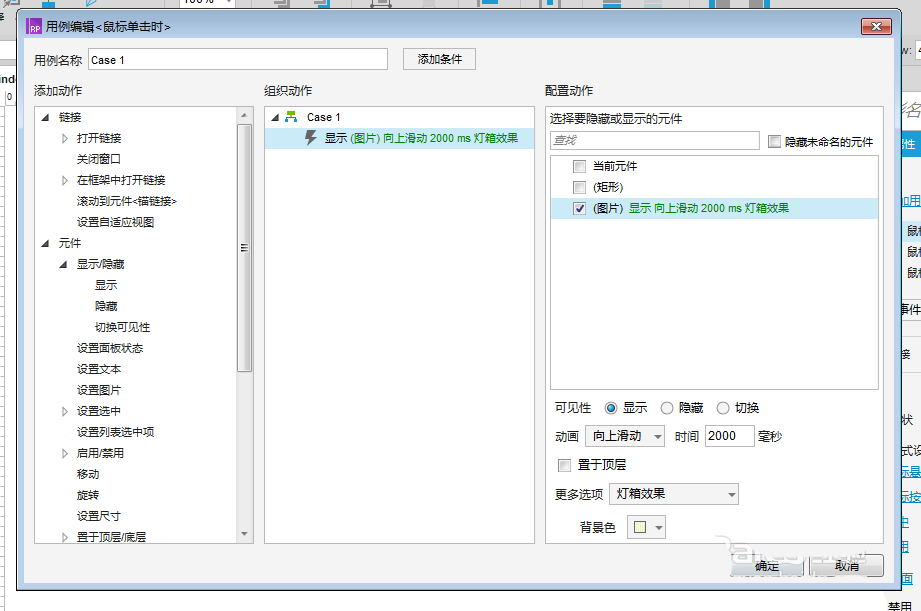Select the 切换 visibility radio button
The width and height of the screenshot is (921, 611).
723,408
